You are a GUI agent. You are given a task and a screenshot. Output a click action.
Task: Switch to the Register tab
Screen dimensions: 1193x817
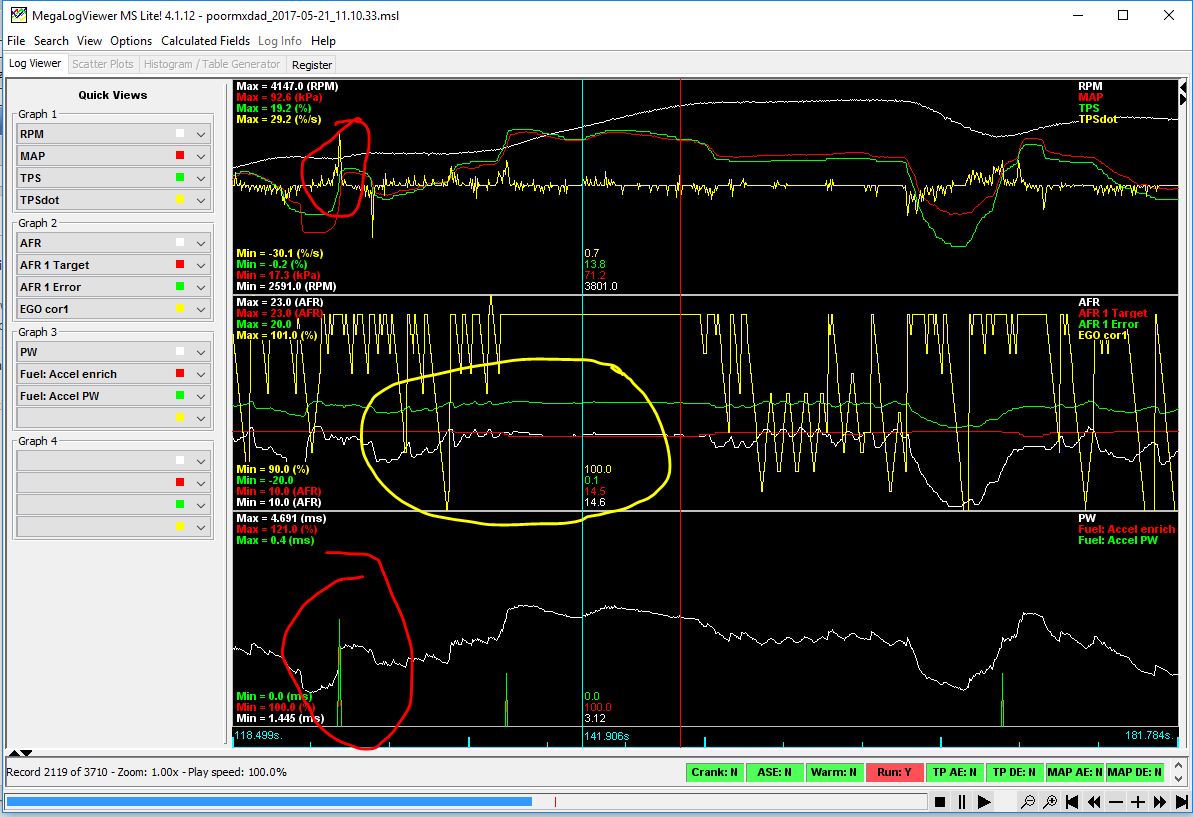[x=312, y=64]
